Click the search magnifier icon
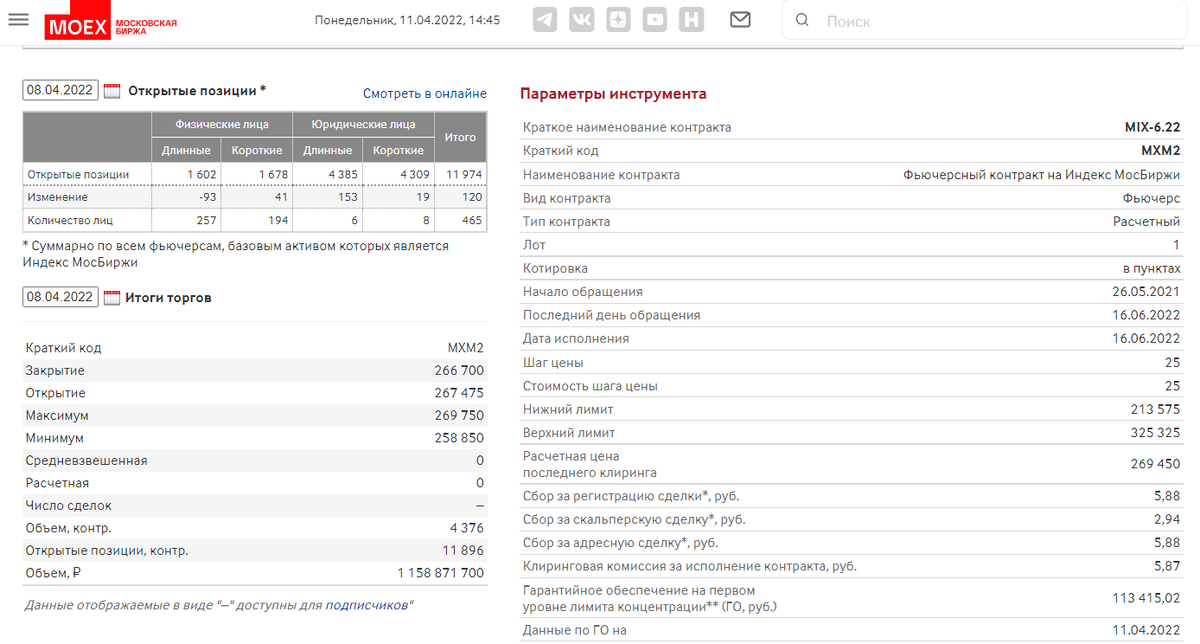The image size is (1200, 644). (x=802, y=20)
